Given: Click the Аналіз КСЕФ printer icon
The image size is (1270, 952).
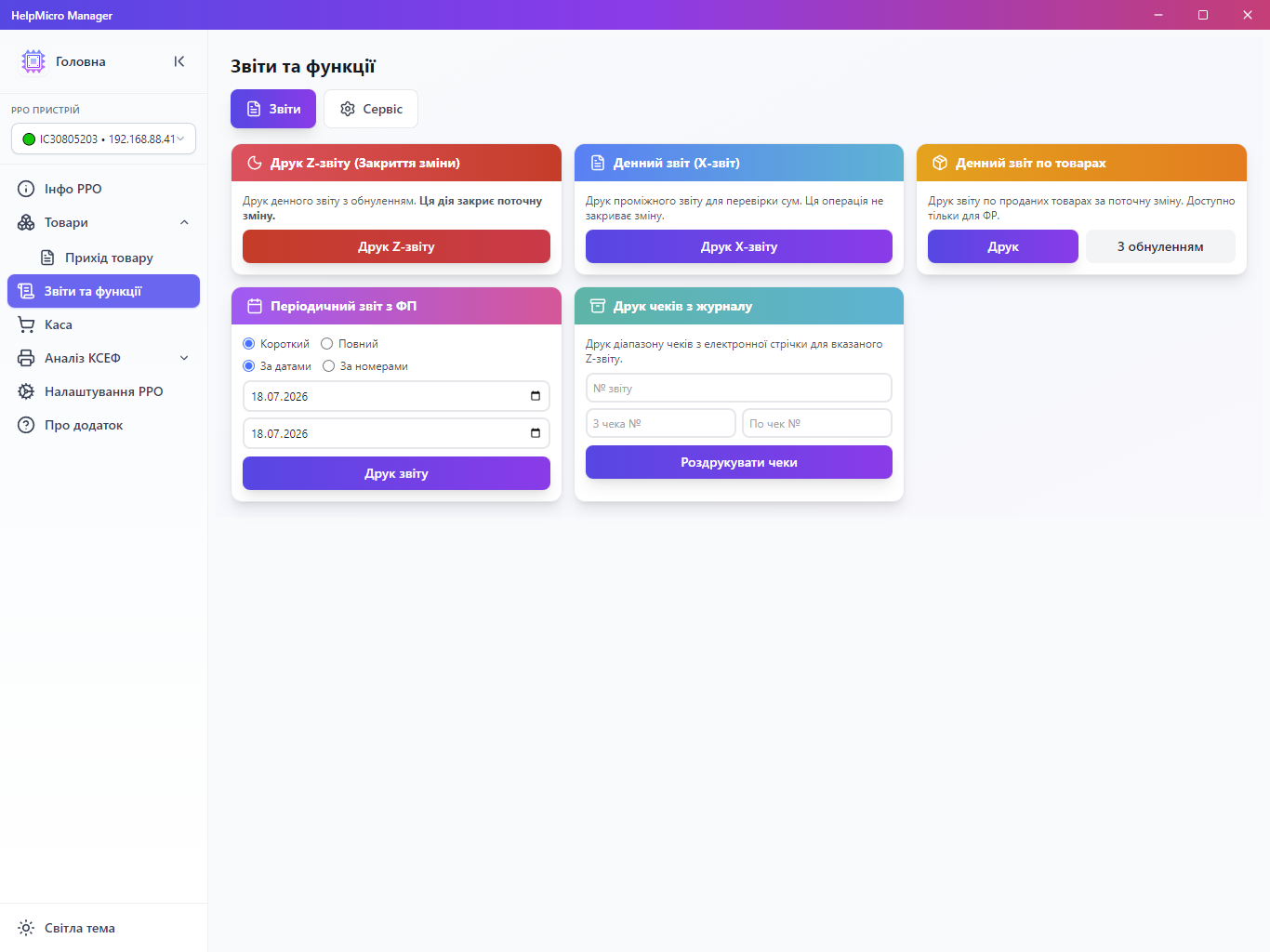Looking at the screenshot, I should click(26, 358).
